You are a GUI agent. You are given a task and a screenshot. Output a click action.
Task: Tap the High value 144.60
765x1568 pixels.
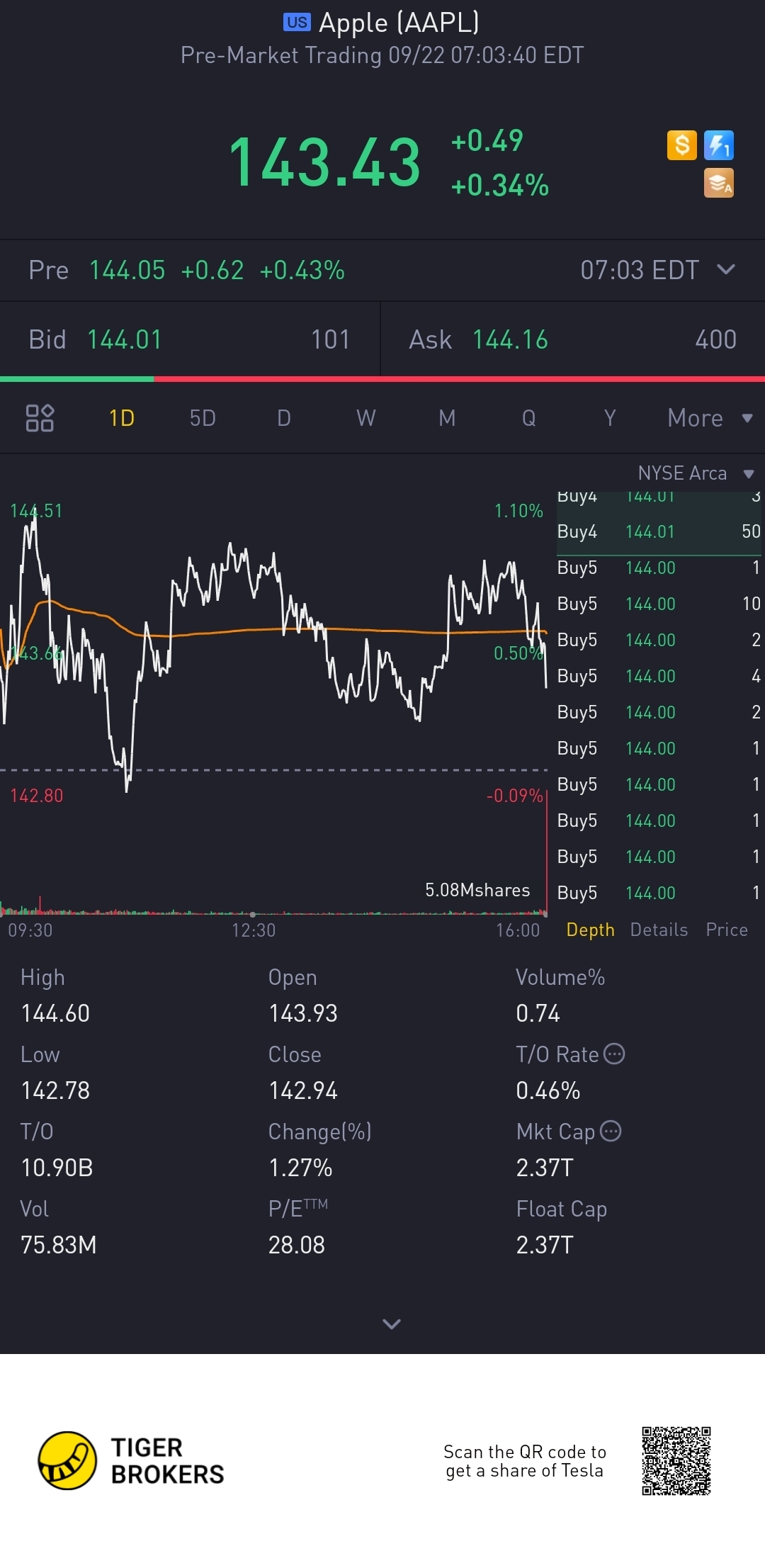(x=55, y=1013)
